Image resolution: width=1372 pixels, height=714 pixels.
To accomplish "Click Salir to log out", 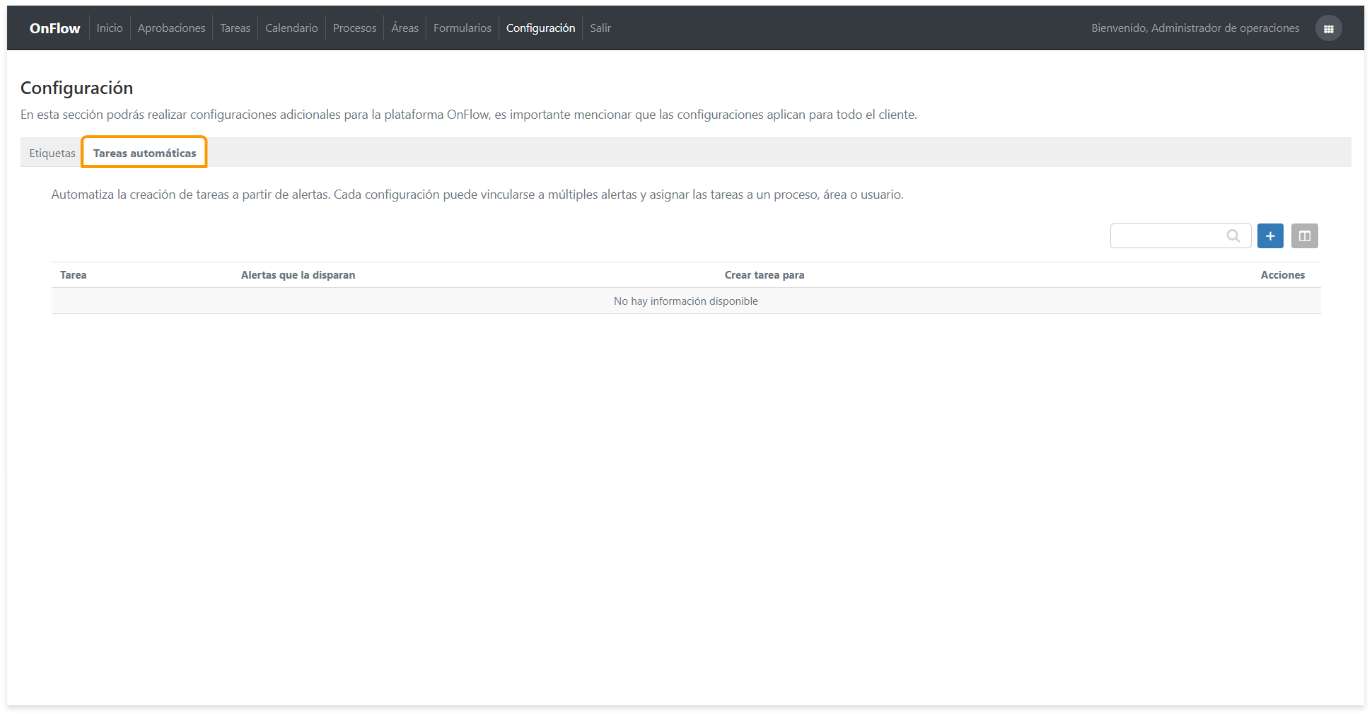I will (600, 28).
